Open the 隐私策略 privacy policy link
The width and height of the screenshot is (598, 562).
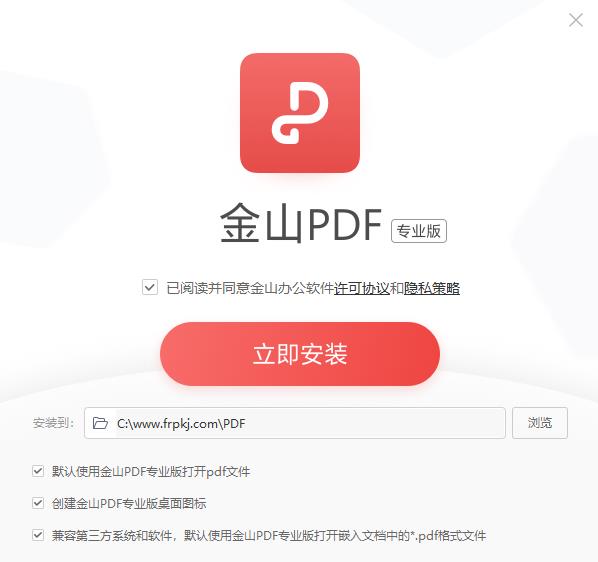(432, 288)
